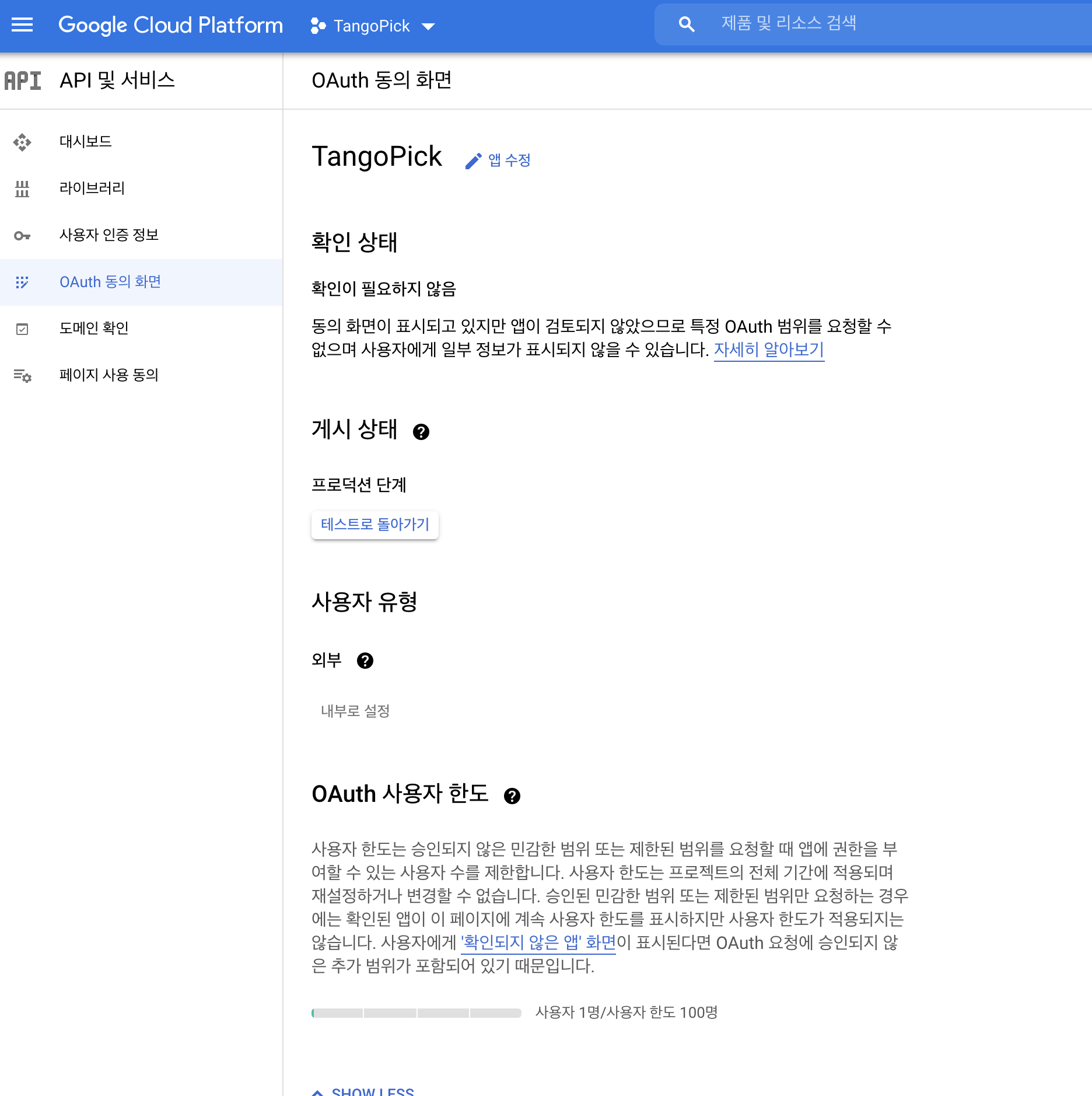Open the TangoPick project selector dropdown
This screenshot has height=1096, width=1092.
373,26
